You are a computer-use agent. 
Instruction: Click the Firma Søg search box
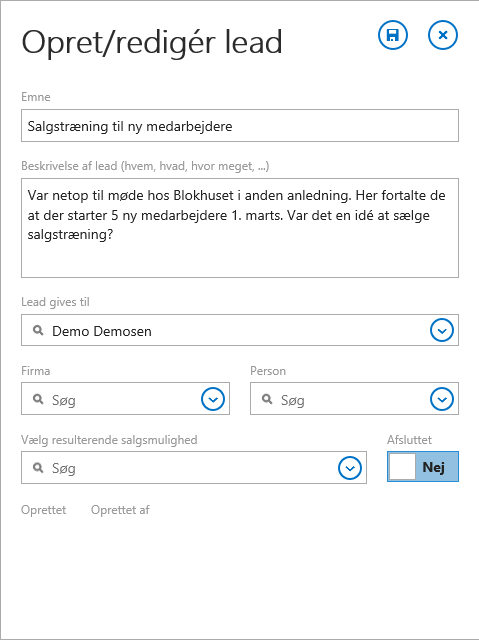click(x=125, y=399)
